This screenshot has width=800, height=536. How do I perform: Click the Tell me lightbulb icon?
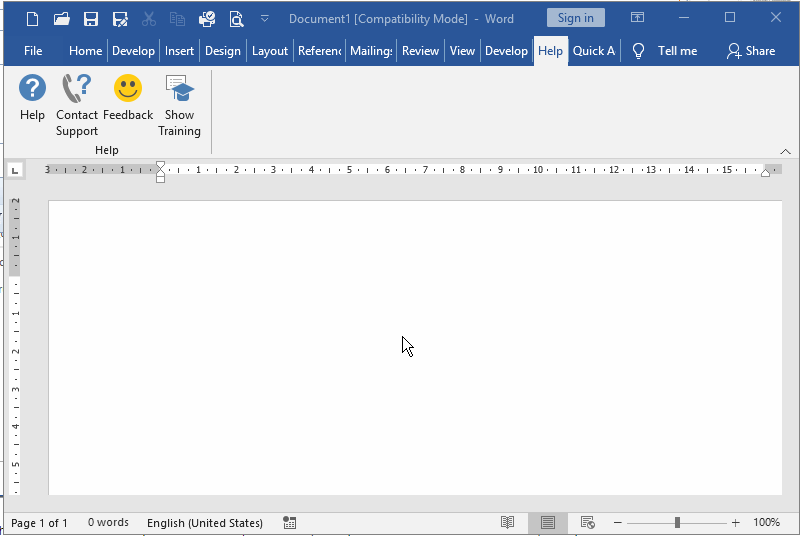[638, 51]
